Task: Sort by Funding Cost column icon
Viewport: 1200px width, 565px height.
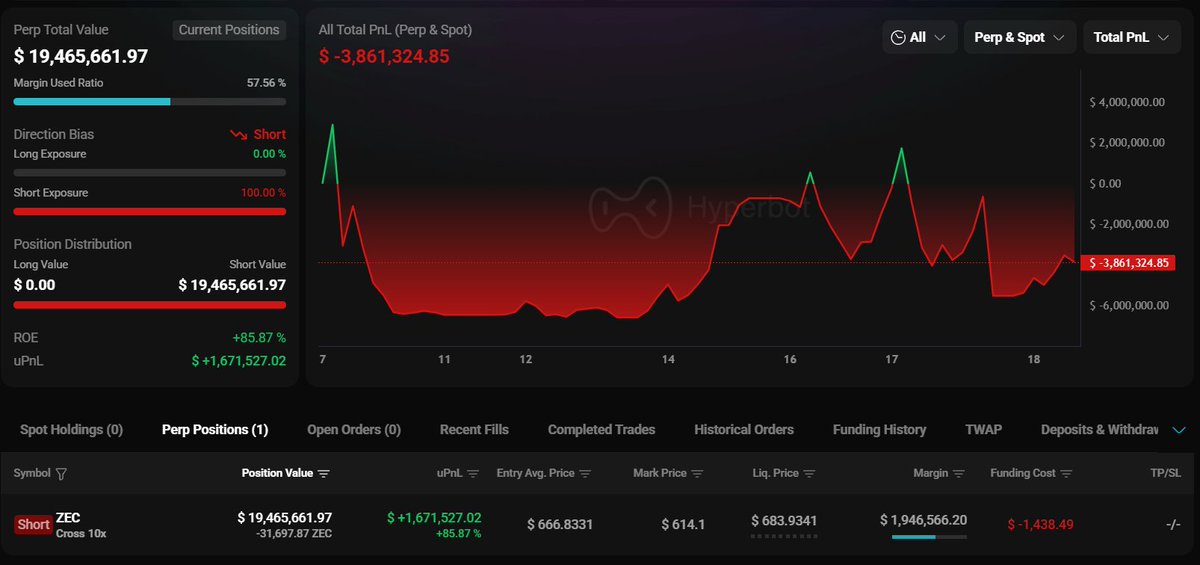Action: 1067,474
